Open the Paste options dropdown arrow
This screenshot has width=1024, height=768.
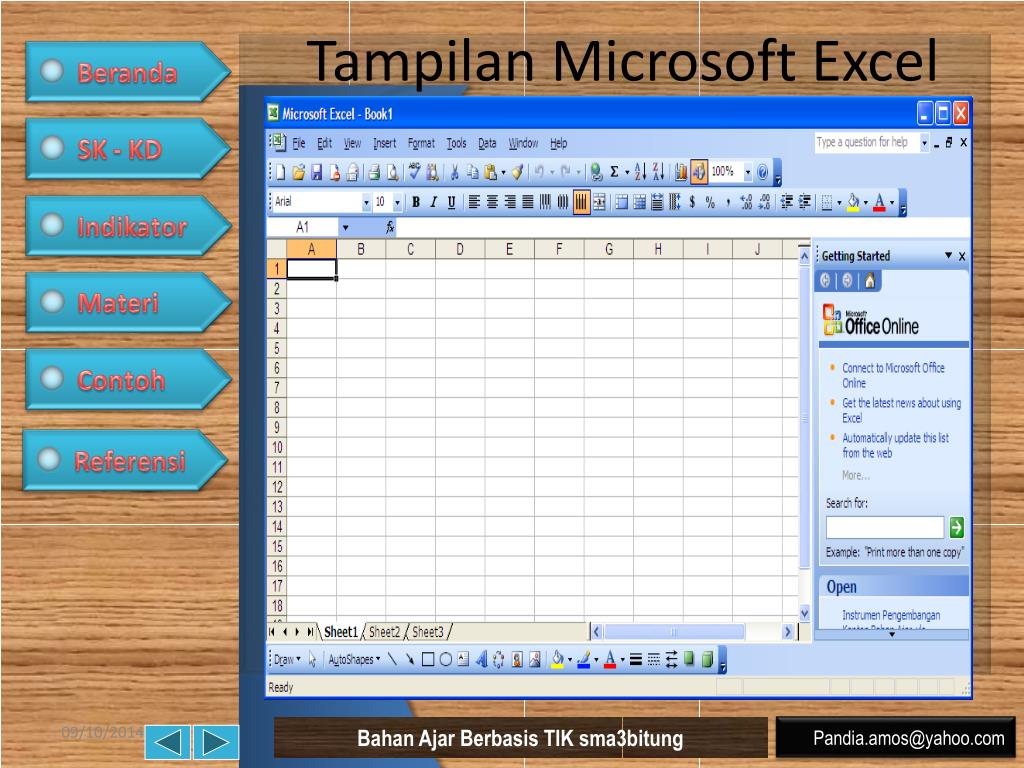503,172
